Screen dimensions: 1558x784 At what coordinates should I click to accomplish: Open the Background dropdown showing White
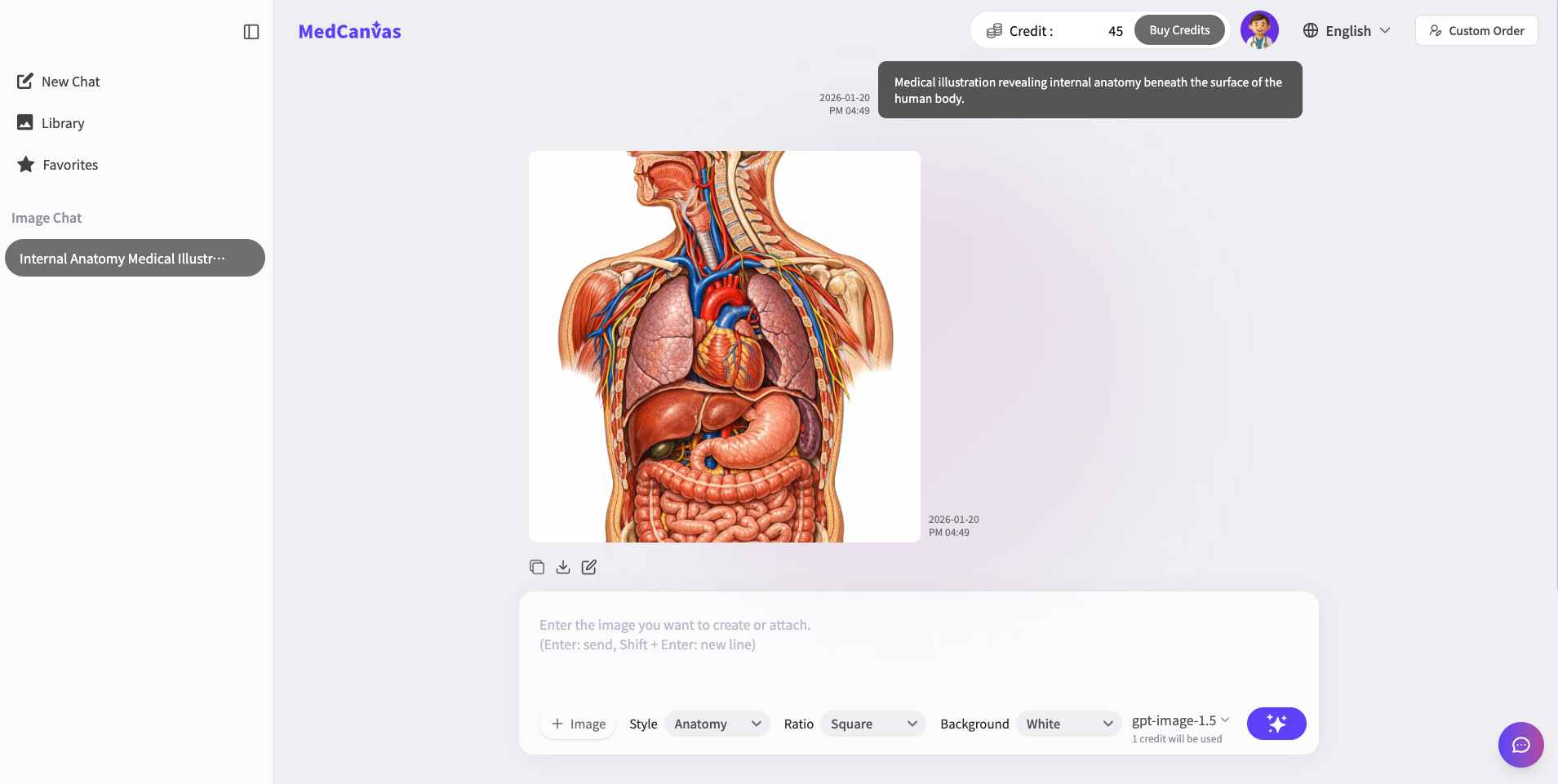[1067, 724]
